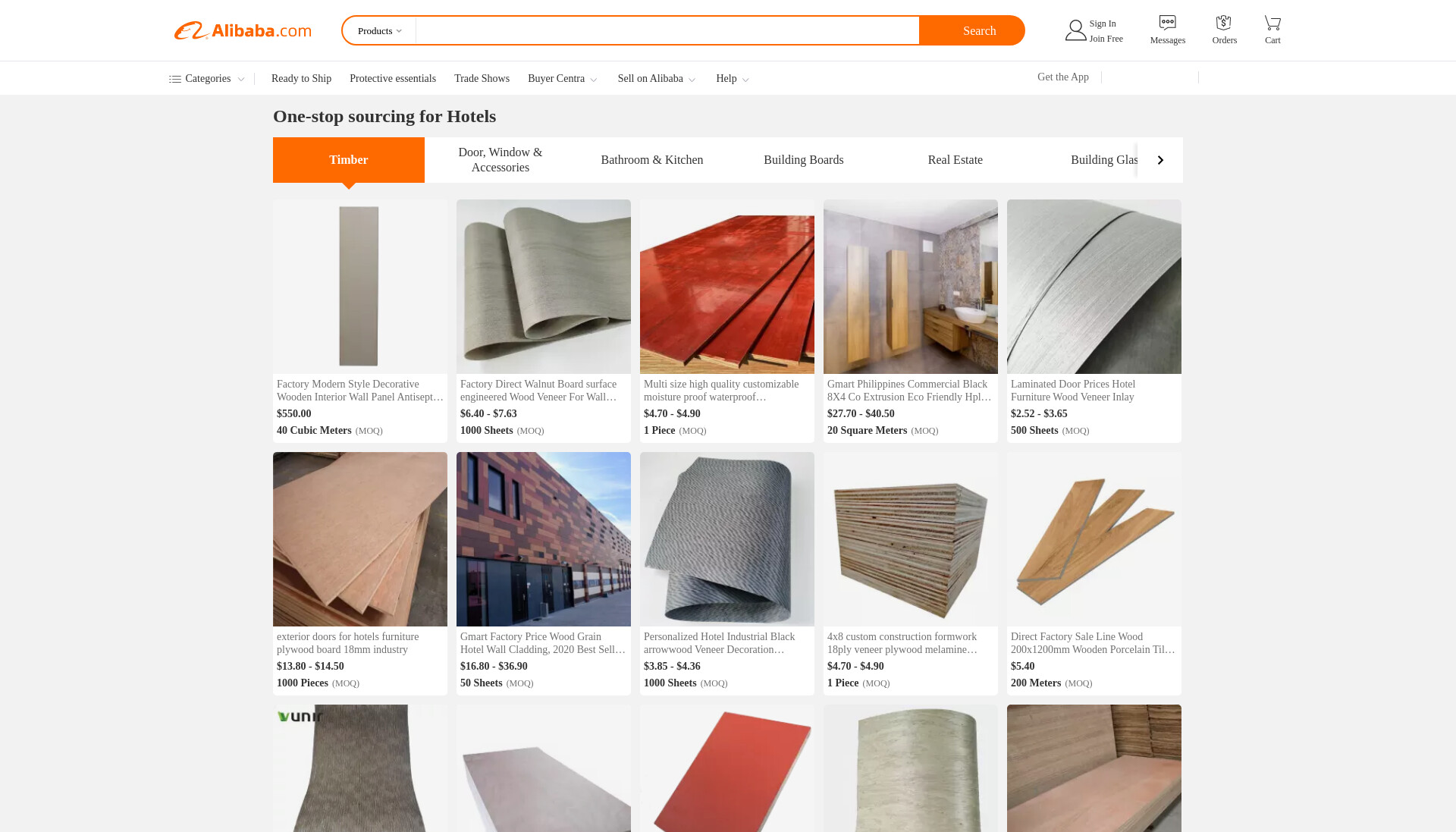Screen dimensions: 1456x832
Task: Open the vunir branded veneer image
Action: pos(360,768)
